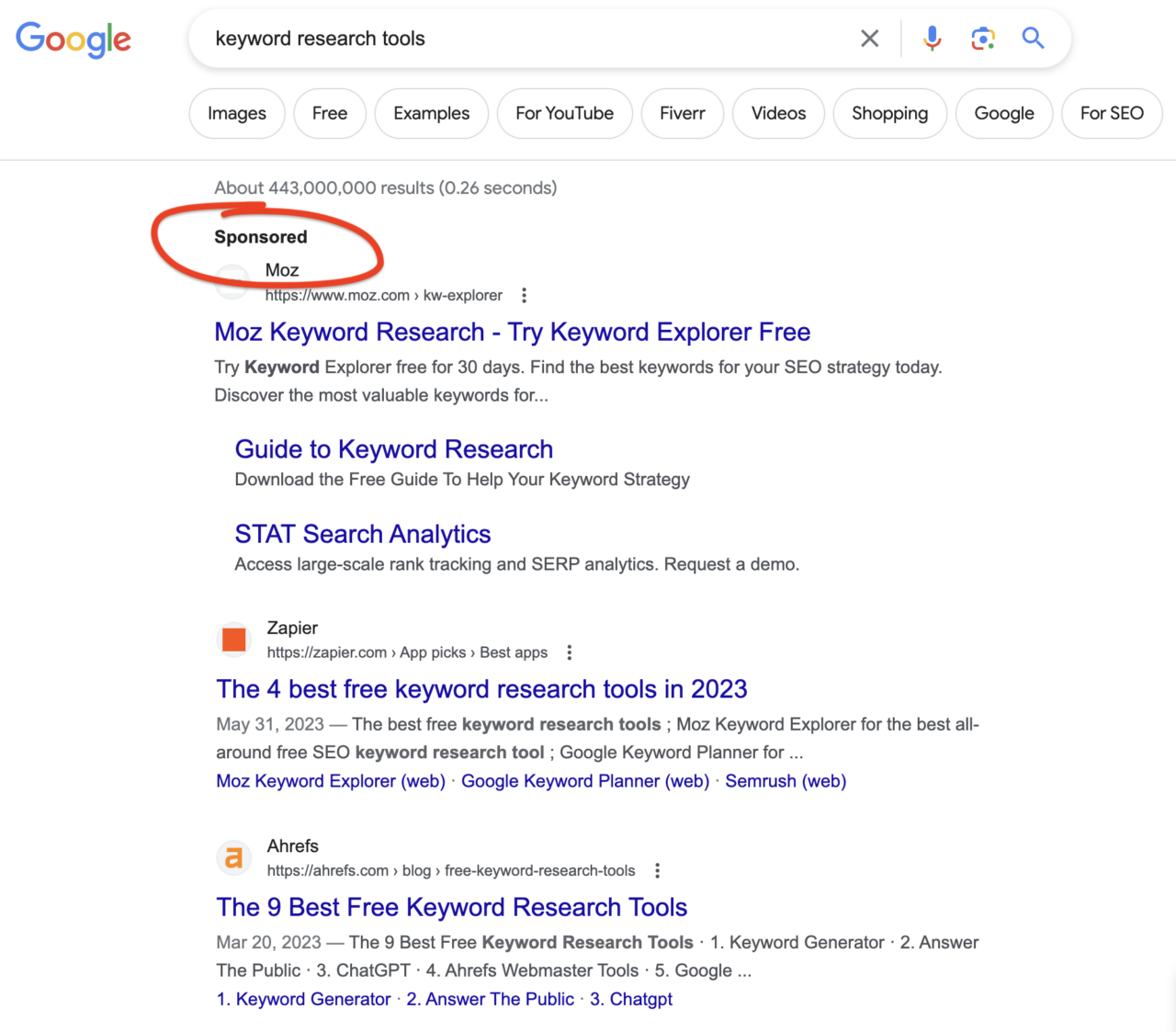Click the Sponsored label

[x=261, y=237]
